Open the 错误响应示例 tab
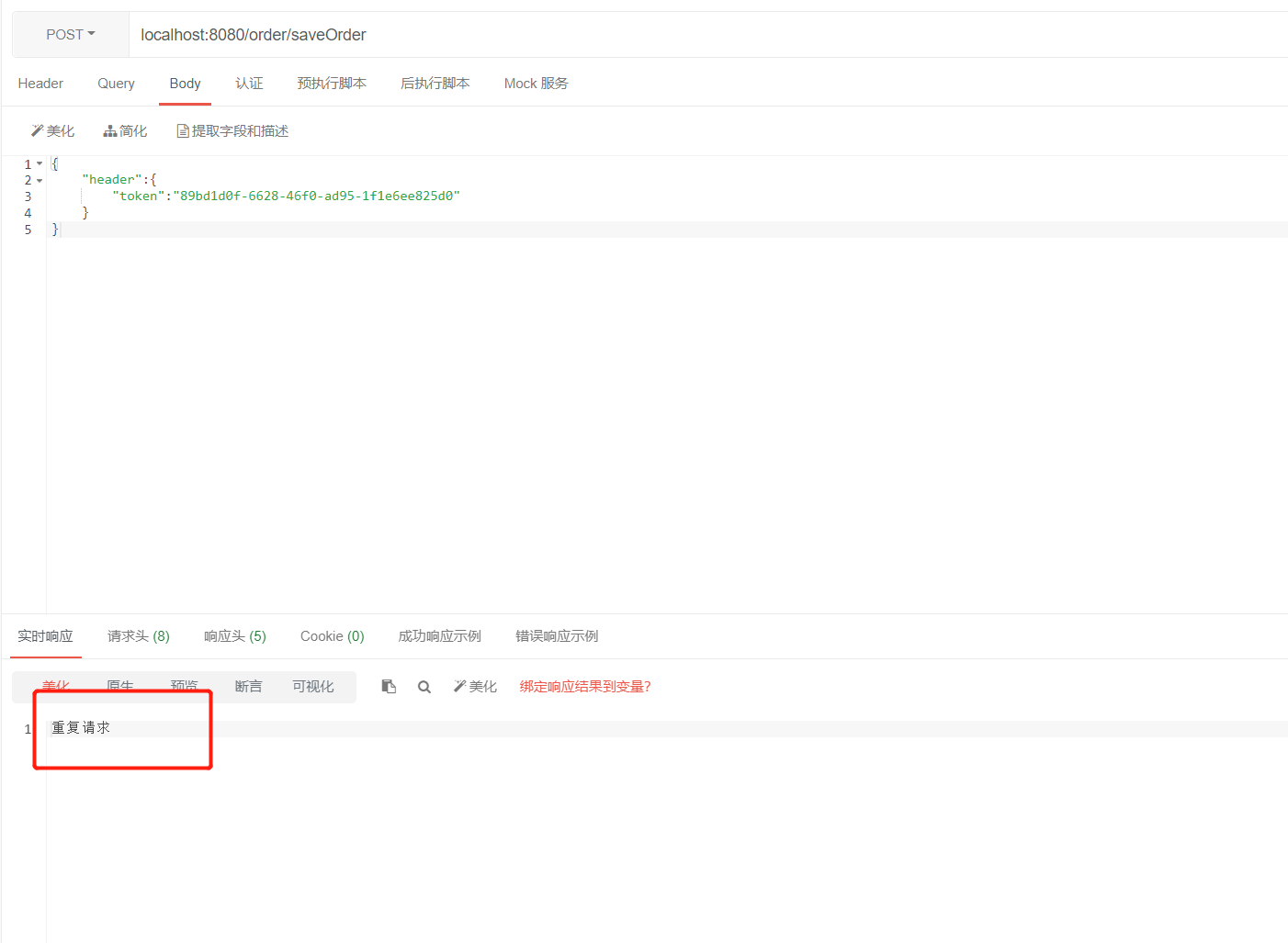The width and height of the screenshot is (1288, 943). 557,636
